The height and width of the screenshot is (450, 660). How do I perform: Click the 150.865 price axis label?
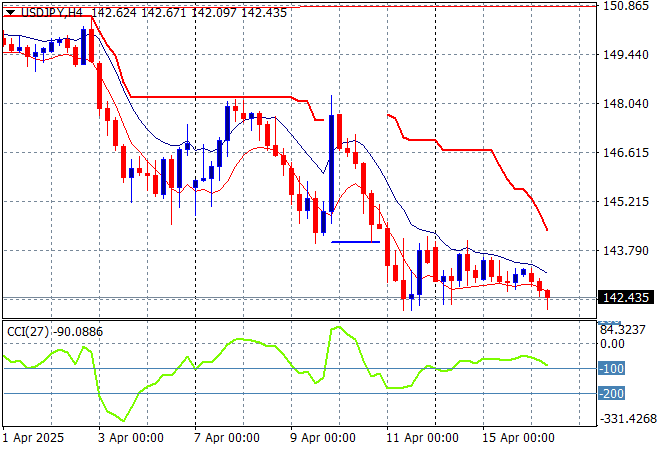627,6
